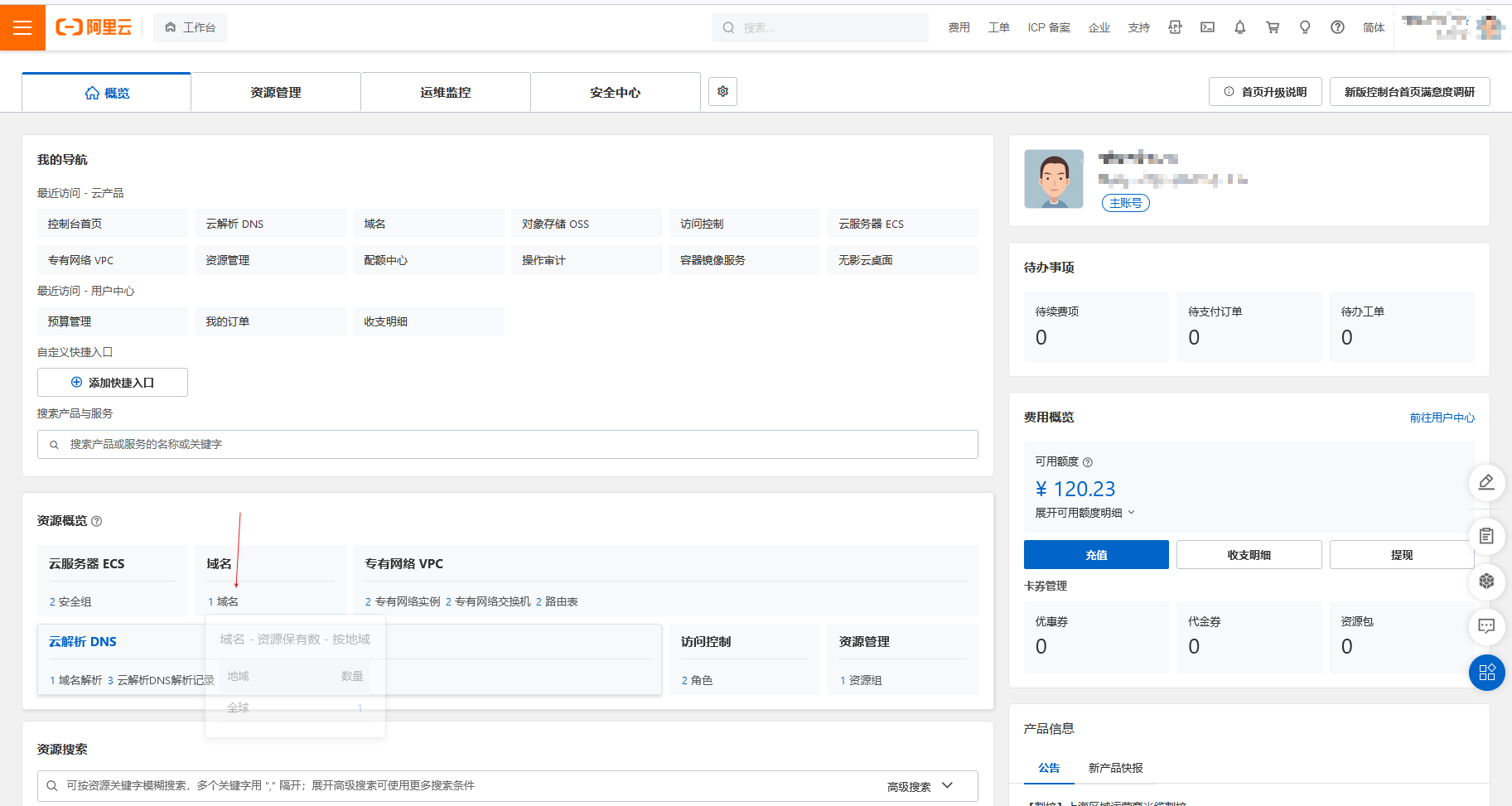The image size is (1512, 806).
Task: Focus the 搜索产品与服务 search field
Action: coord(508,445)
